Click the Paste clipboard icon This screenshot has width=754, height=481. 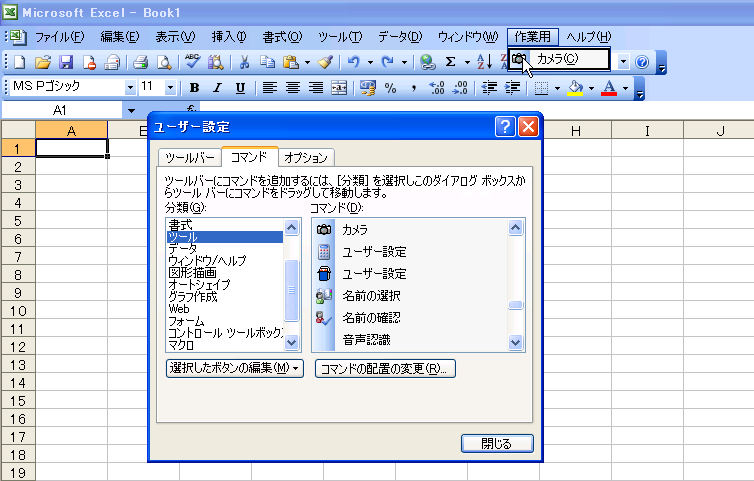click(290, 62)
